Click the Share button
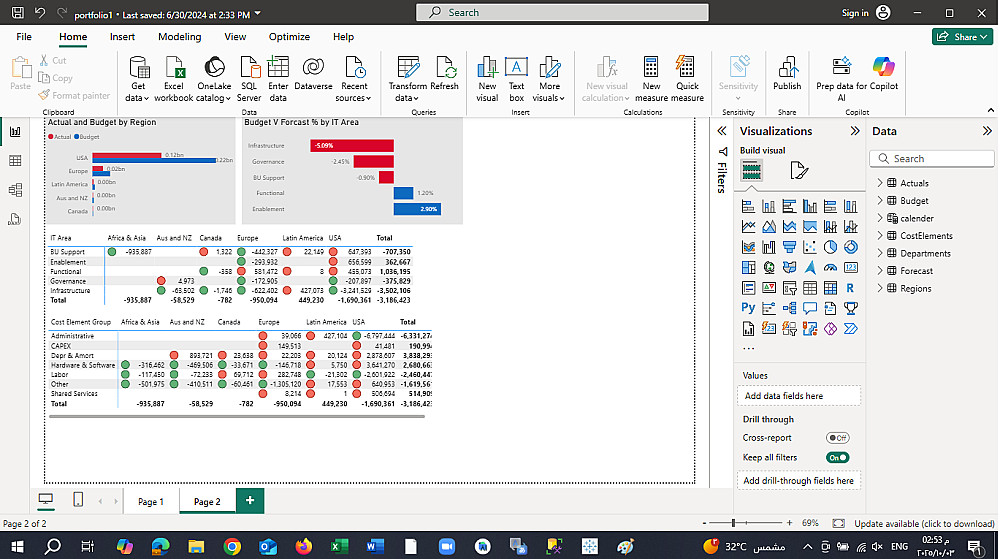 click(x=962, y=37)
